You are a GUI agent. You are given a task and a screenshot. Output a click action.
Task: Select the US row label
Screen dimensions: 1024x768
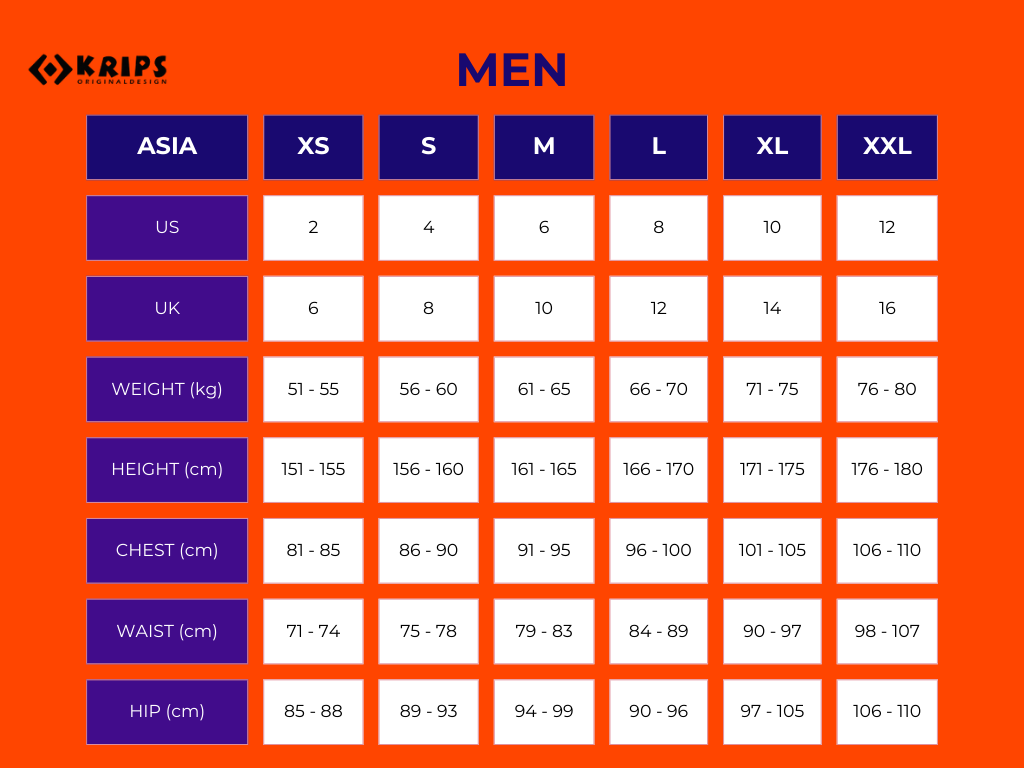coord(167,228)
